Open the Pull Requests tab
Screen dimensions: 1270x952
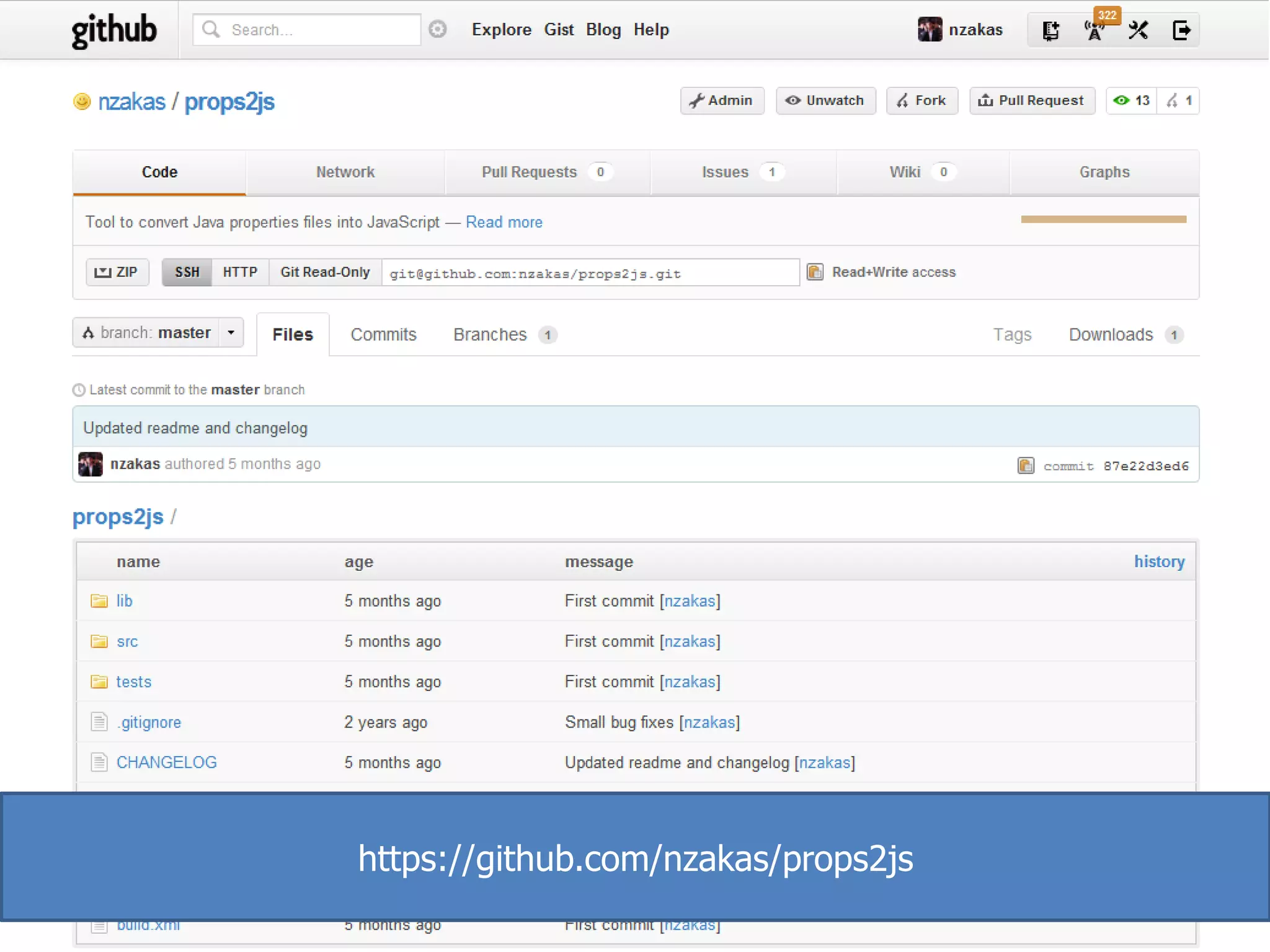click(x=547, y=172)
